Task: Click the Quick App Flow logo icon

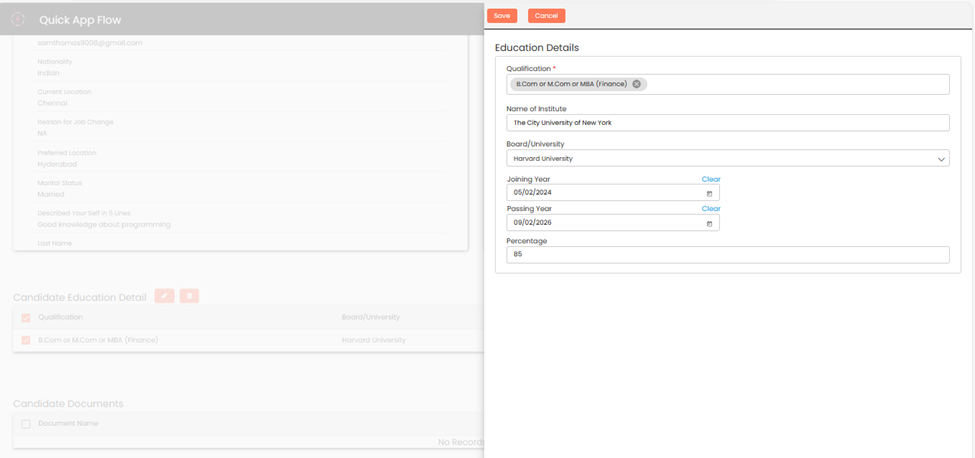Action: tap(17, 19)
